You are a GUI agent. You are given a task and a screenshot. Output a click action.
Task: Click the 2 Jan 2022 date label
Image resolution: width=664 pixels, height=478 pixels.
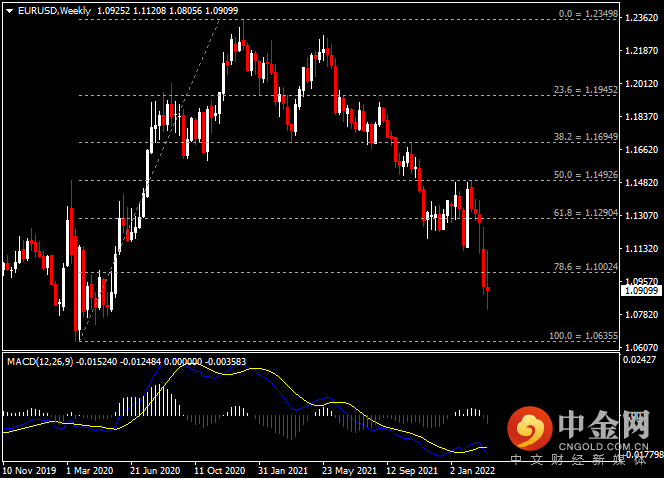[x=472, y=470]
